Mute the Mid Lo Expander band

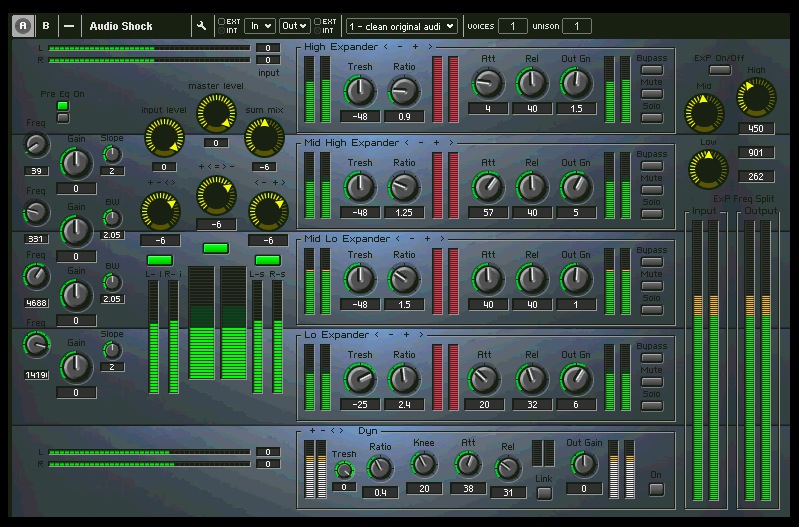[x=652, y=286]
